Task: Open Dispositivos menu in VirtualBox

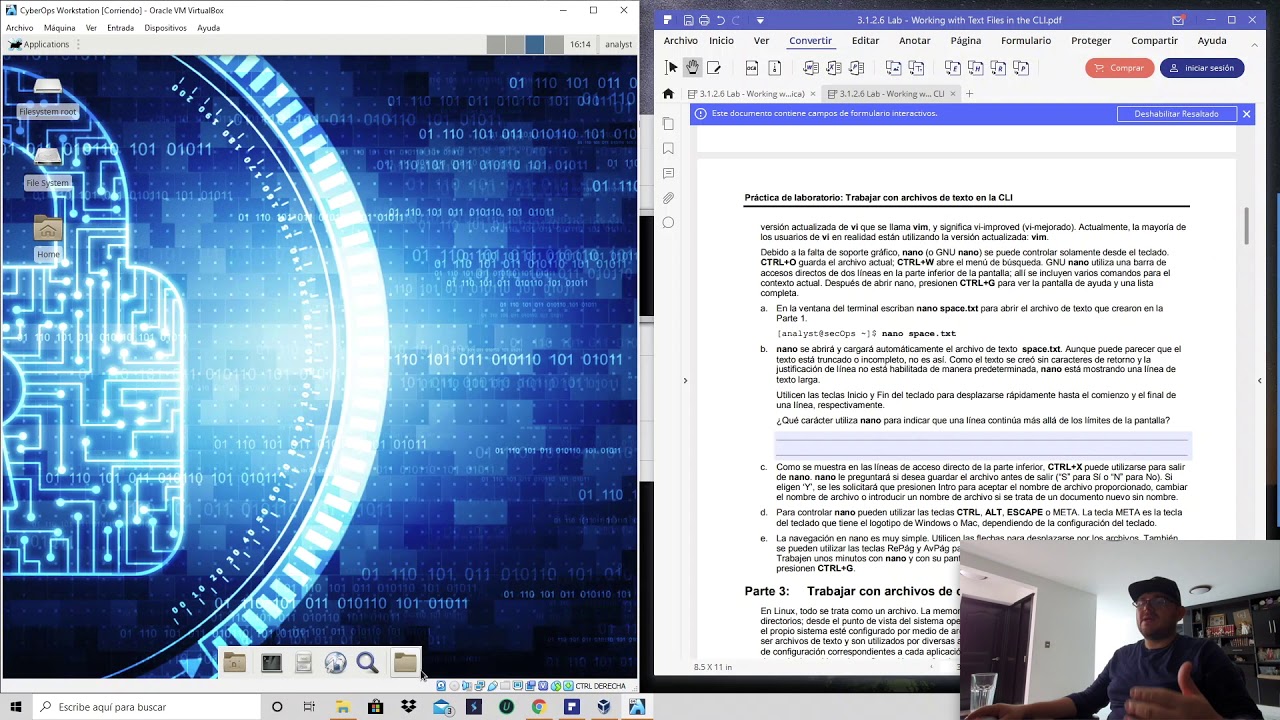Action: pos(165,28)
